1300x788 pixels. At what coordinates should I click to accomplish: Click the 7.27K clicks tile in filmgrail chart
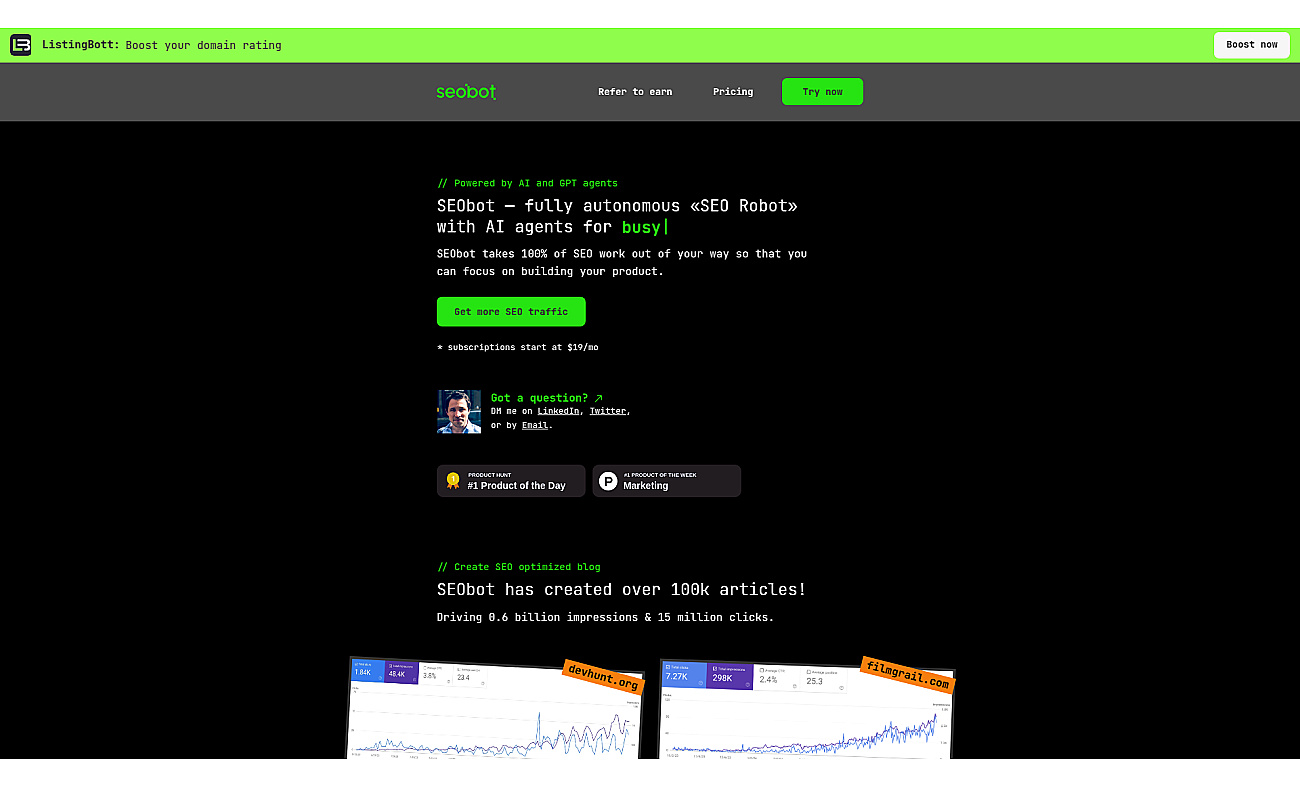[685, 674]
